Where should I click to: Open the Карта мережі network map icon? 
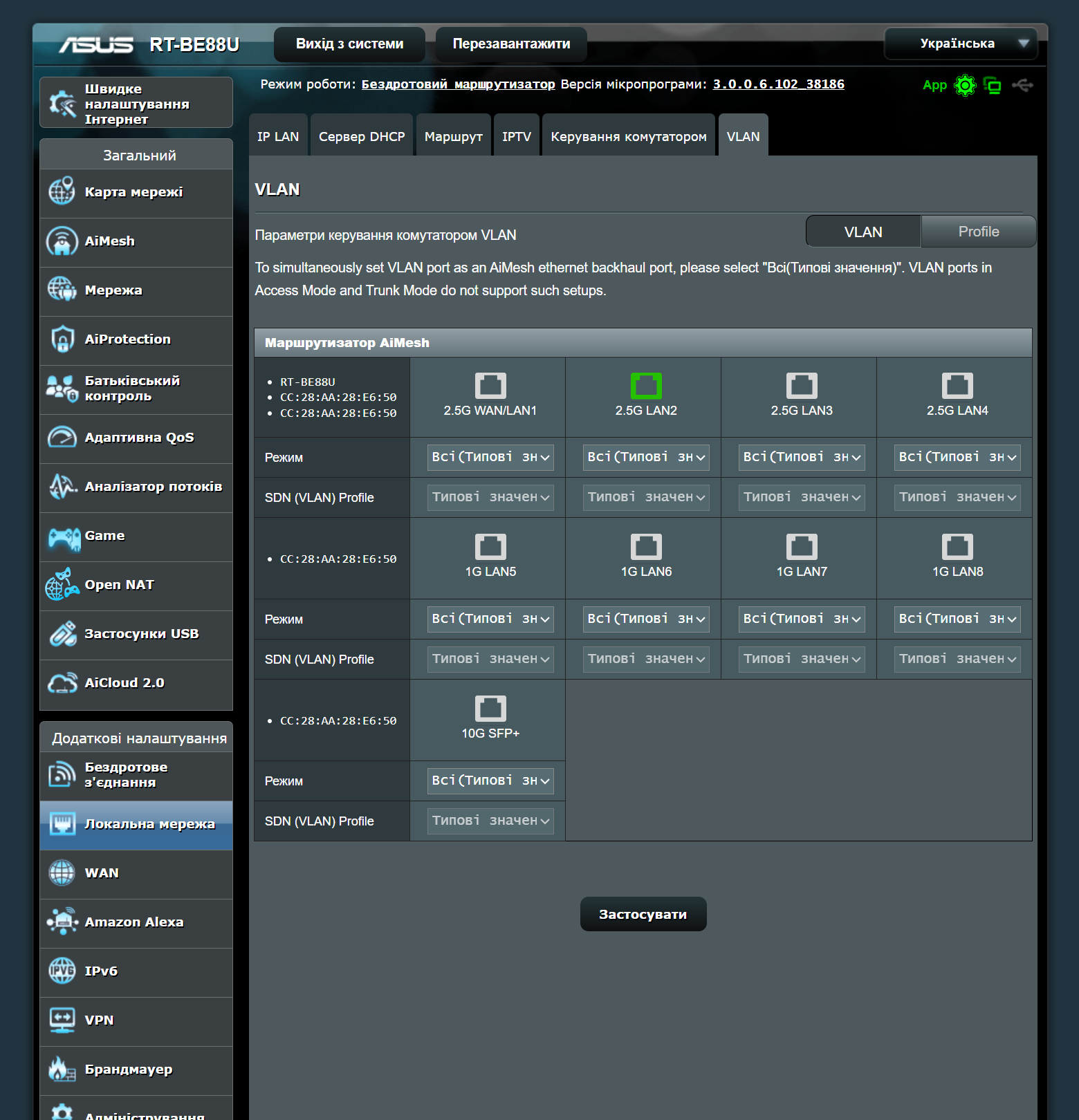(x=62, y=191)
